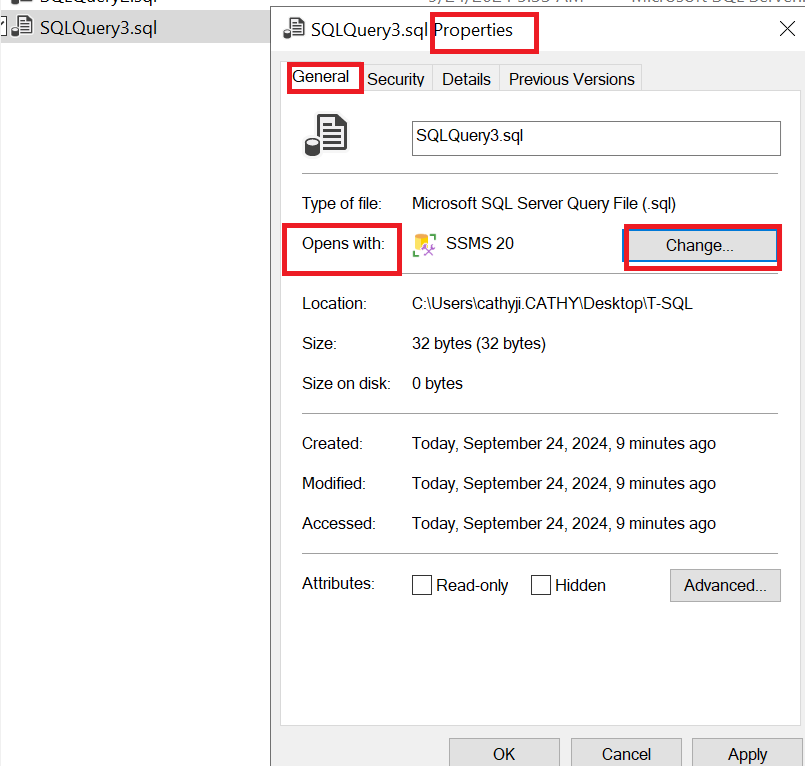This screenshot has height=766, width=805.
Task: Click the Opens with label
Action: [343, 243]
